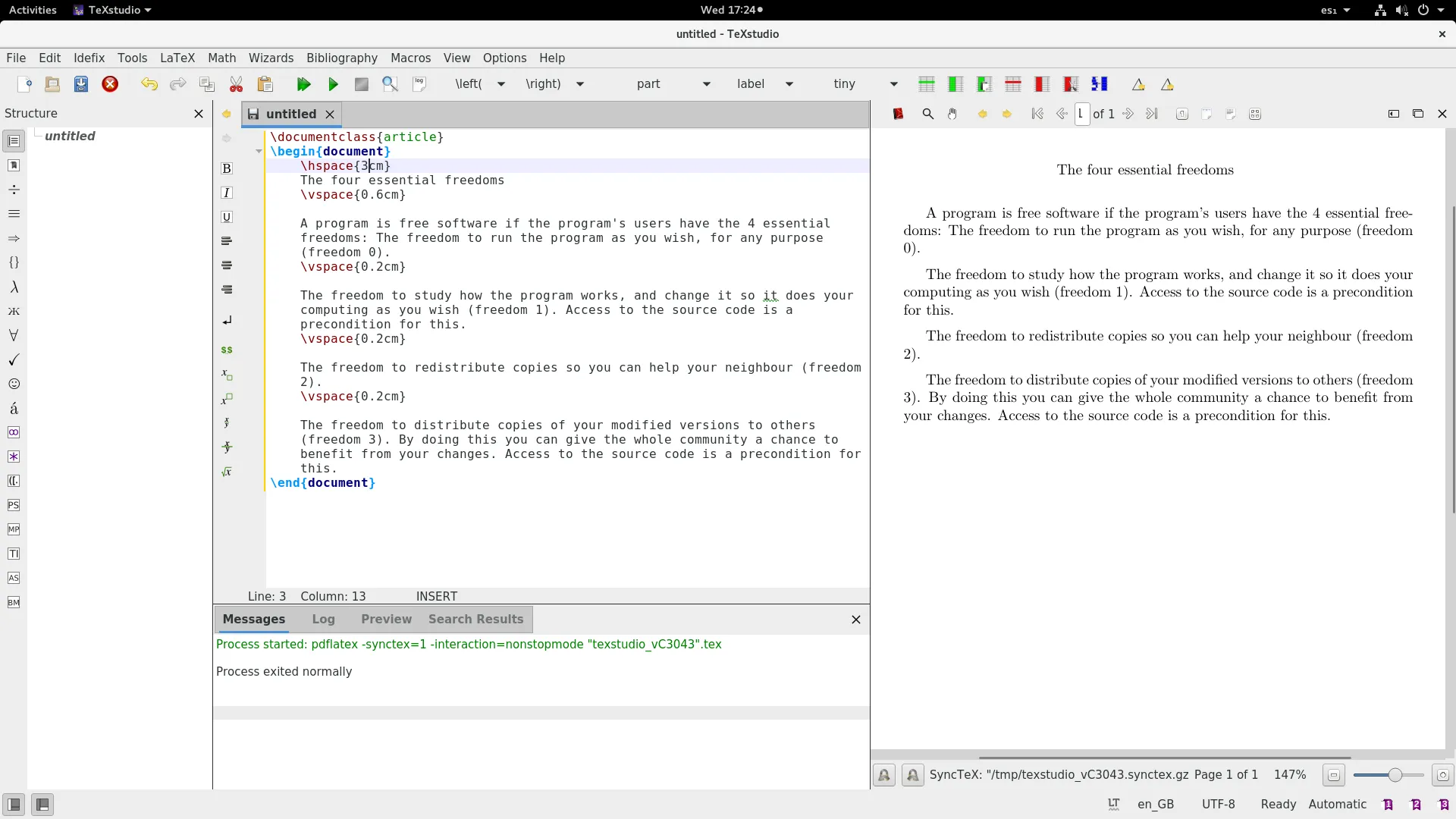
Task: Click the inline math $$ icon
Action: pyautogui.click(x=226, y=350)
